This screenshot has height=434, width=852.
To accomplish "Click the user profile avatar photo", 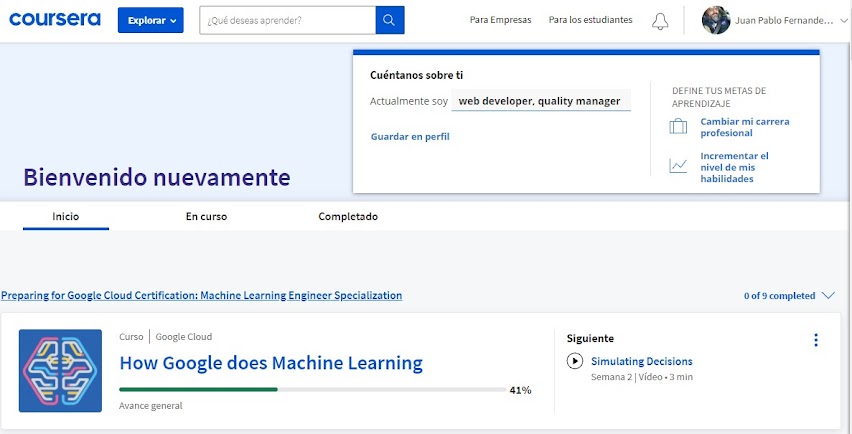I will point(716,20).
